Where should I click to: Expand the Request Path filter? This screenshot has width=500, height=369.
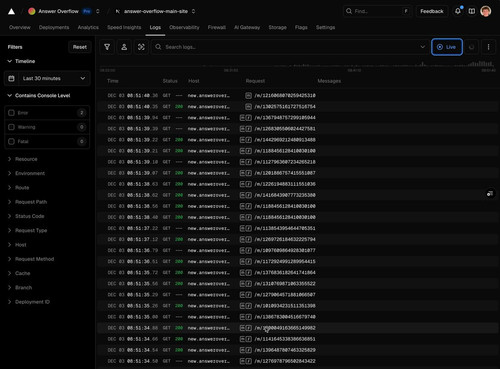(x=27, y=202)
